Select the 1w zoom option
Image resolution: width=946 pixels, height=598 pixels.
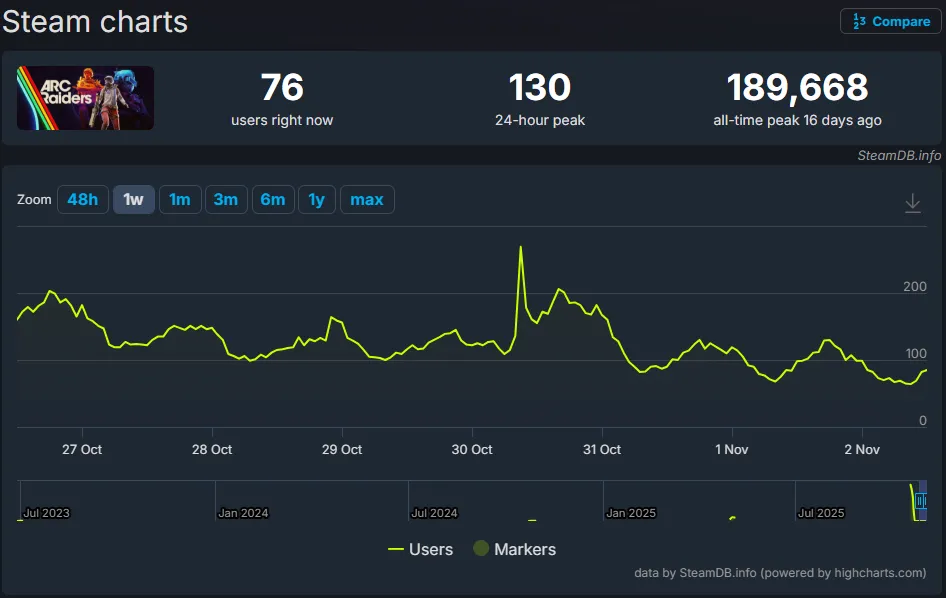(133, 200)
